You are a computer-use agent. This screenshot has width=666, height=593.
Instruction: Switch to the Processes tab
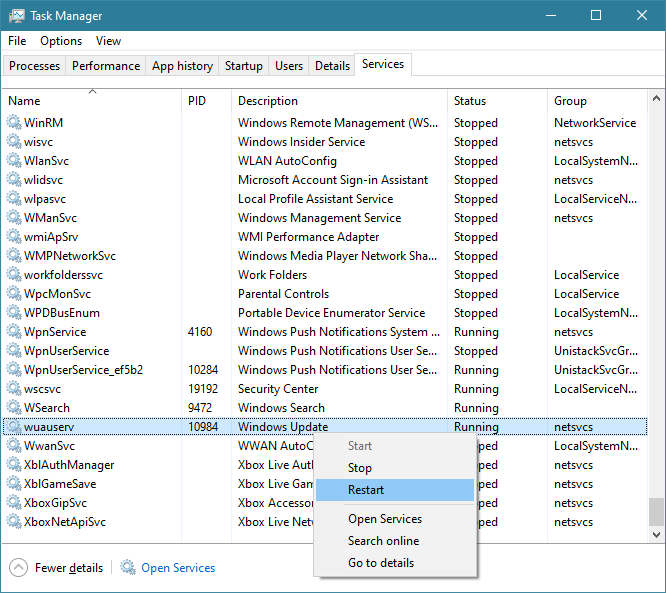(34, 66)
